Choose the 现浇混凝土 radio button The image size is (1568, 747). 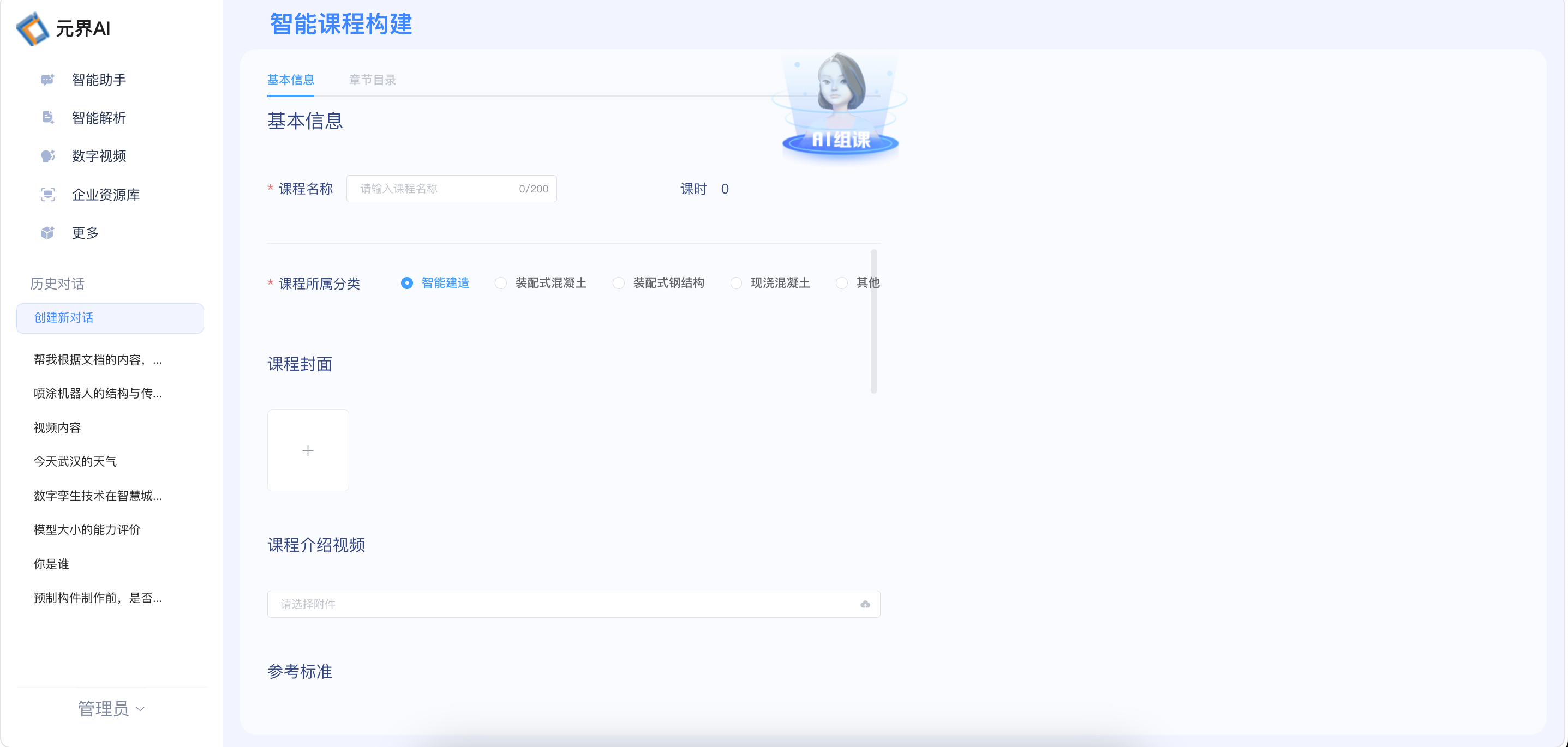coord(736,284)
